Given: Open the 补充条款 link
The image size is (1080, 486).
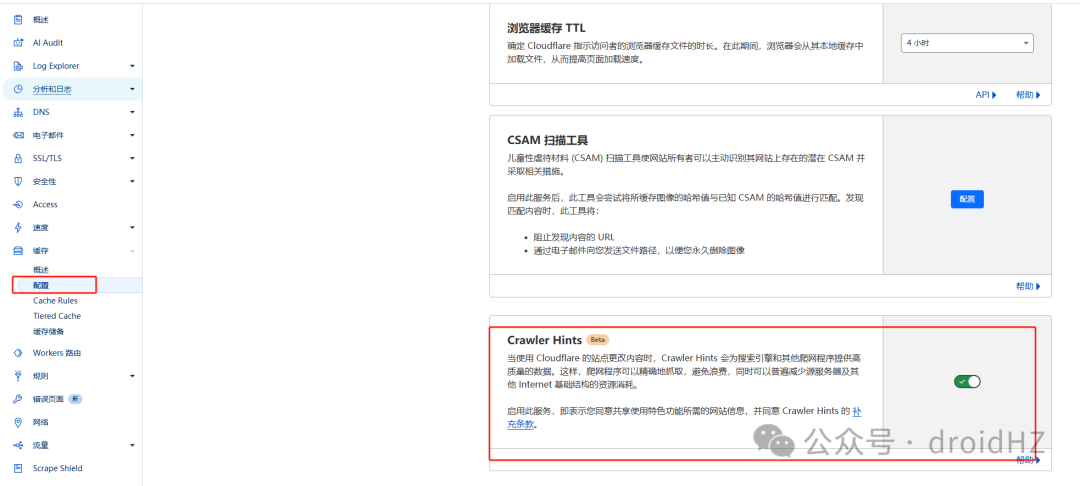Looking at the screenshot, I should pyautogui.click(x=854, y=418).
